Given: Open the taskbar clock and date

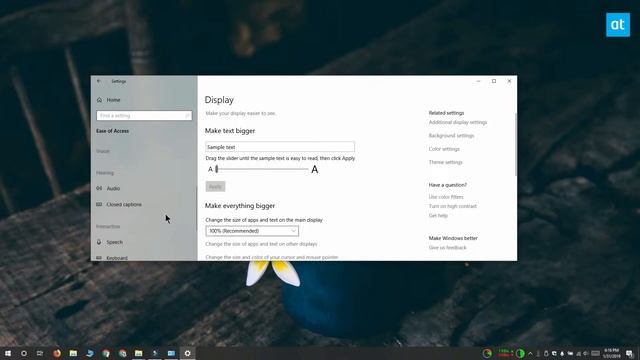Looking at the screenshot, I should coord(611,353).
